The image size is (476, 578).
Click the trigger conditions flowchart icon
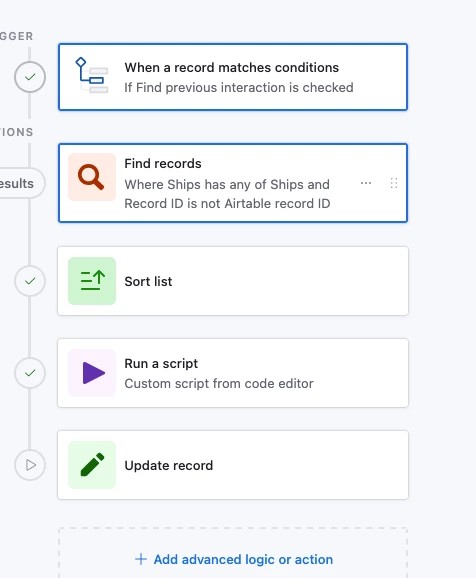(x=92, y=75)
